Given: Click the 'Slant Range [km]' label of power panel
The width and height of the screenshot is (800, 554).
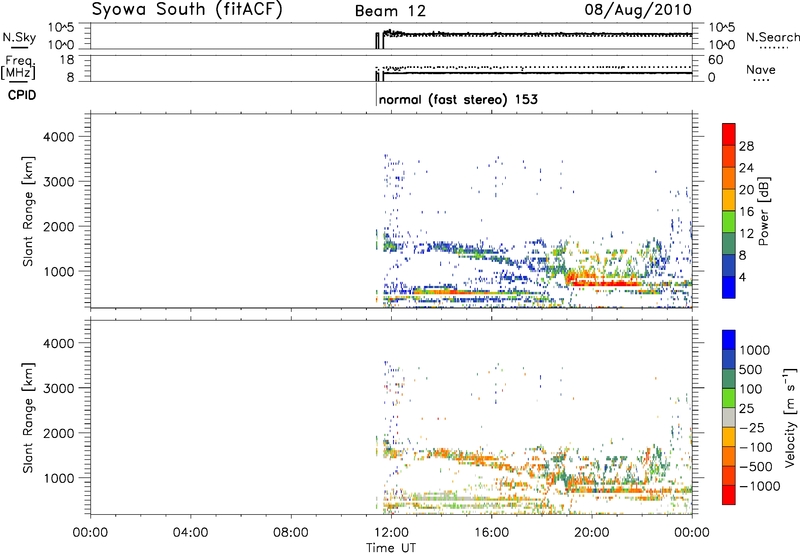Looking at the screenshot, I should click(28, 211).
